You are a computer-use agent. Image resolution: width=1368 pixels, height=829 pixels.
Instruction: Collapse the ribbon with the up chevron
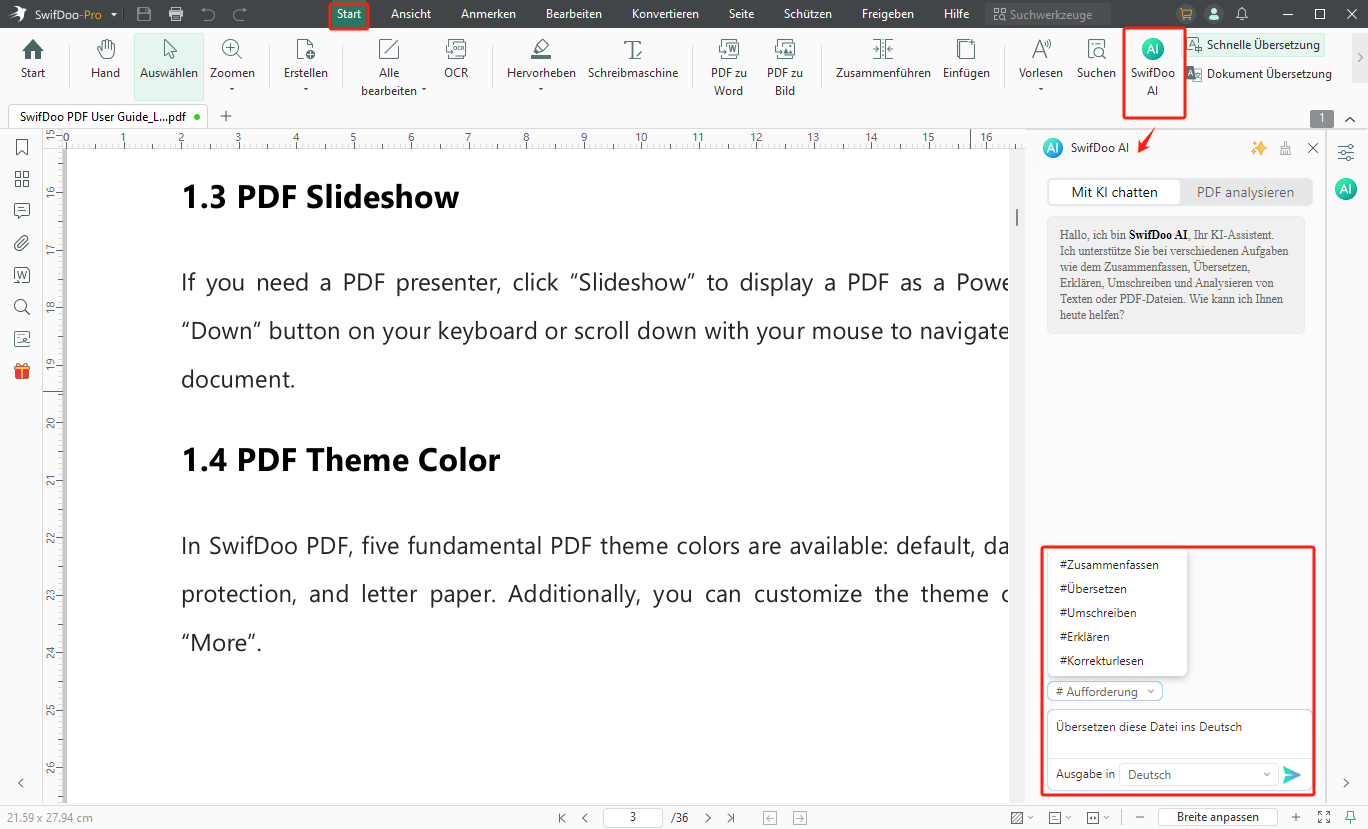pyautogui.click(x=1350, y=119)
